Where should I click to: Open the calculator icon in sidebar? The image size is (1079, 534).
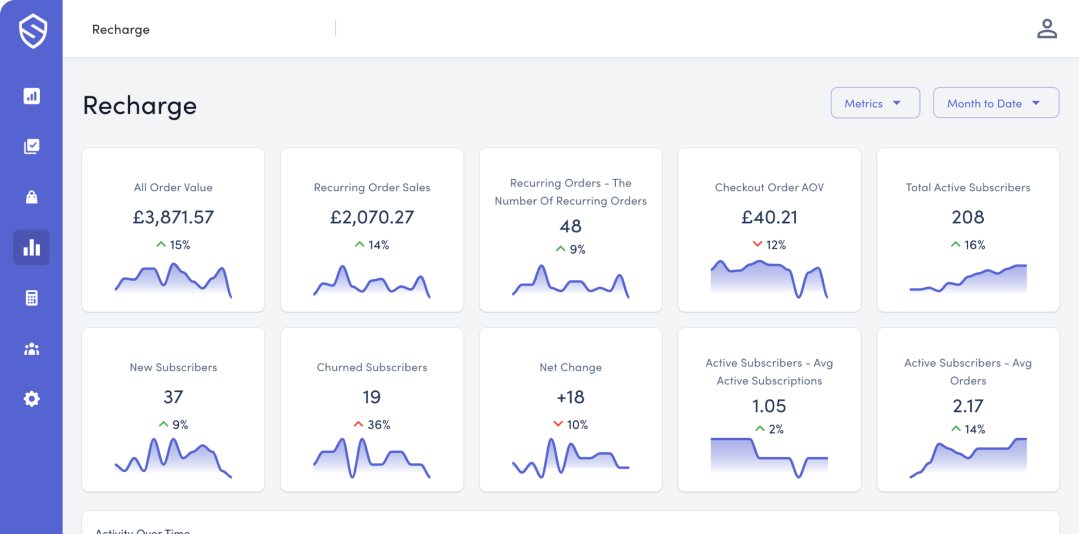pos(31,298)
